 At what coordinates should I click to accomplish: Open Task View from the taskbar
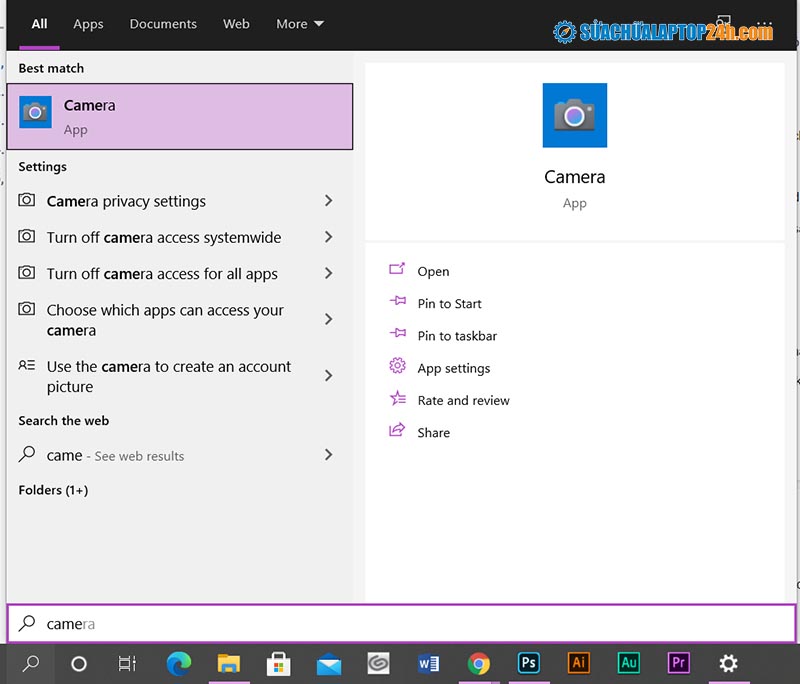point(127,664)
